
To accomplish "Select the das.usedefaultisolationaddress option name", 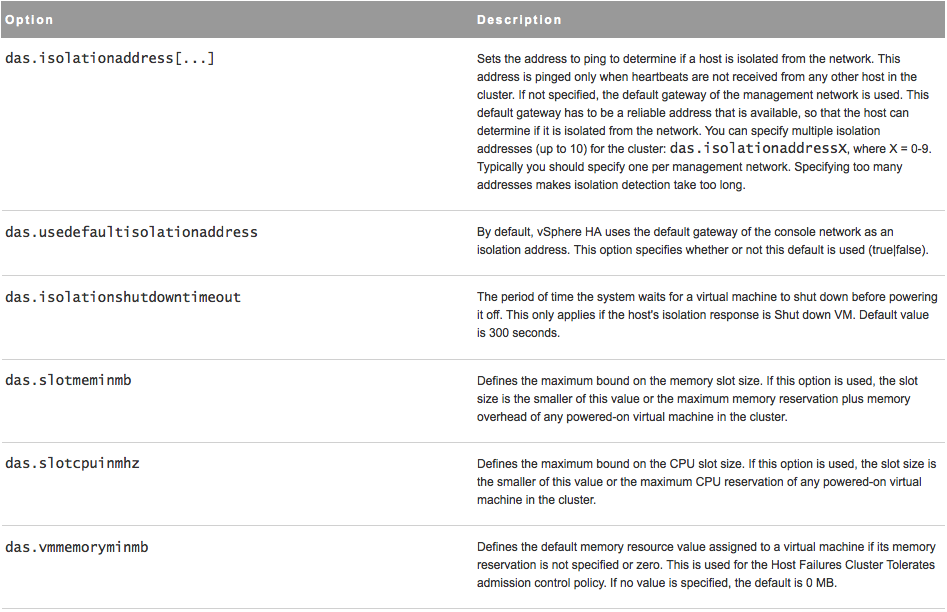I will click(132, 232).
